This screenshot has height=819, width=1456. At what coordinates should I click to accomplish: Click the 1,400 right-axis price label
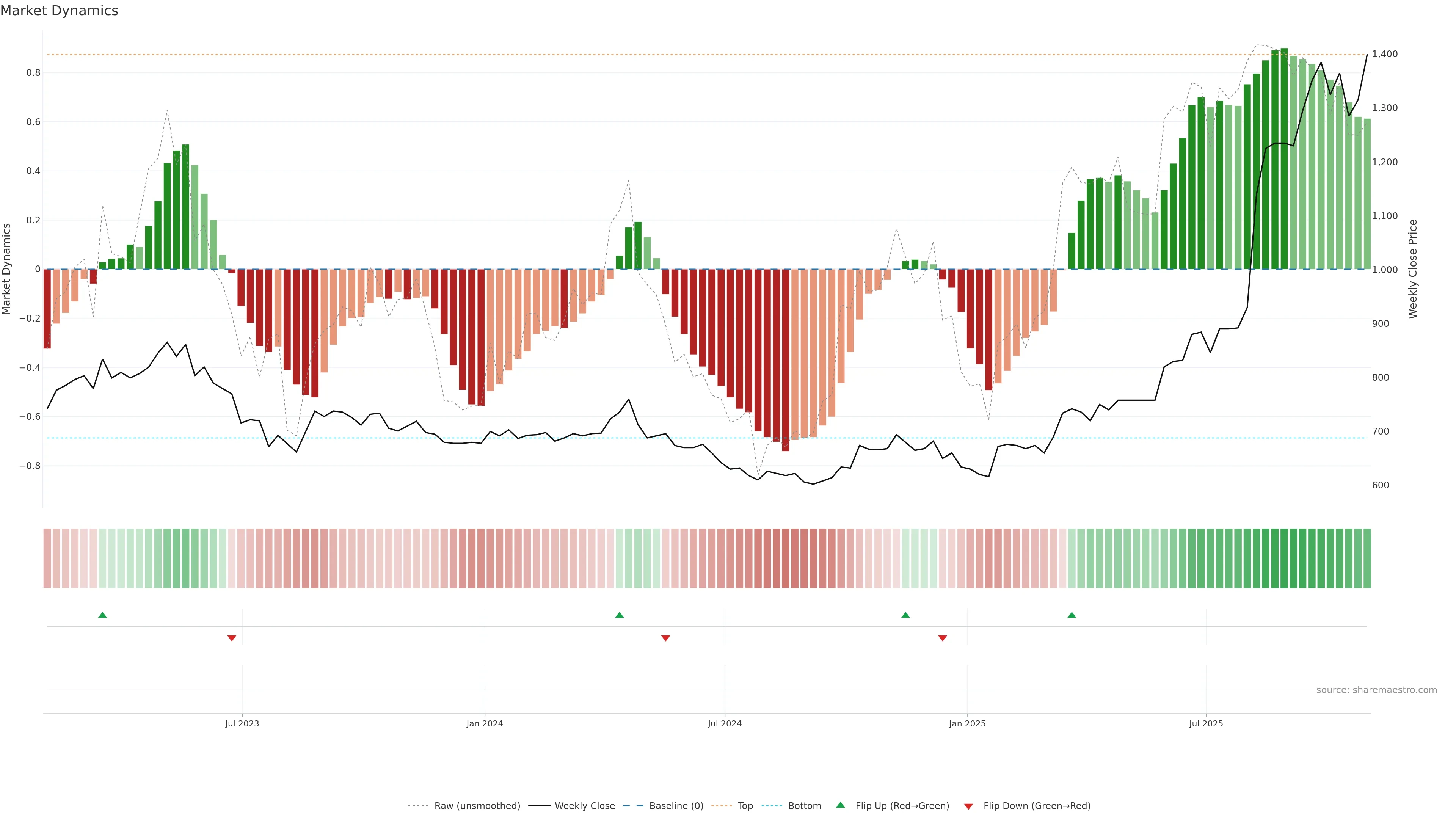[1385, 54]
